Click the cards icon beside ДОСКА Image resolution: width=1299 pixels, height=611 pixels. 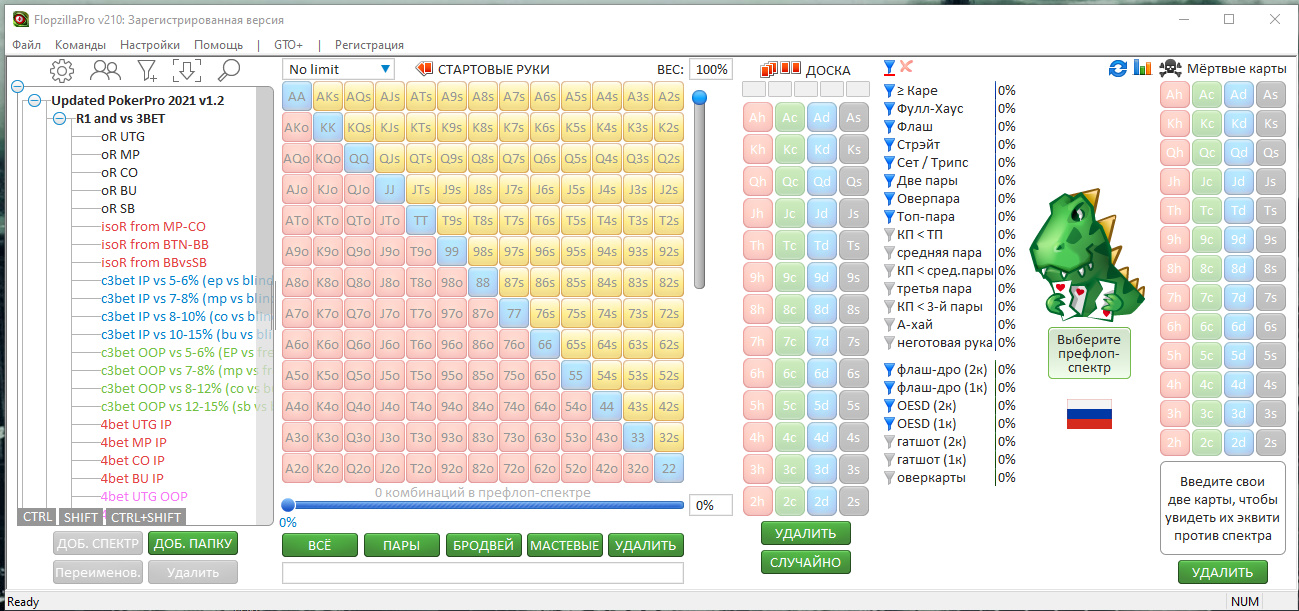781,70
